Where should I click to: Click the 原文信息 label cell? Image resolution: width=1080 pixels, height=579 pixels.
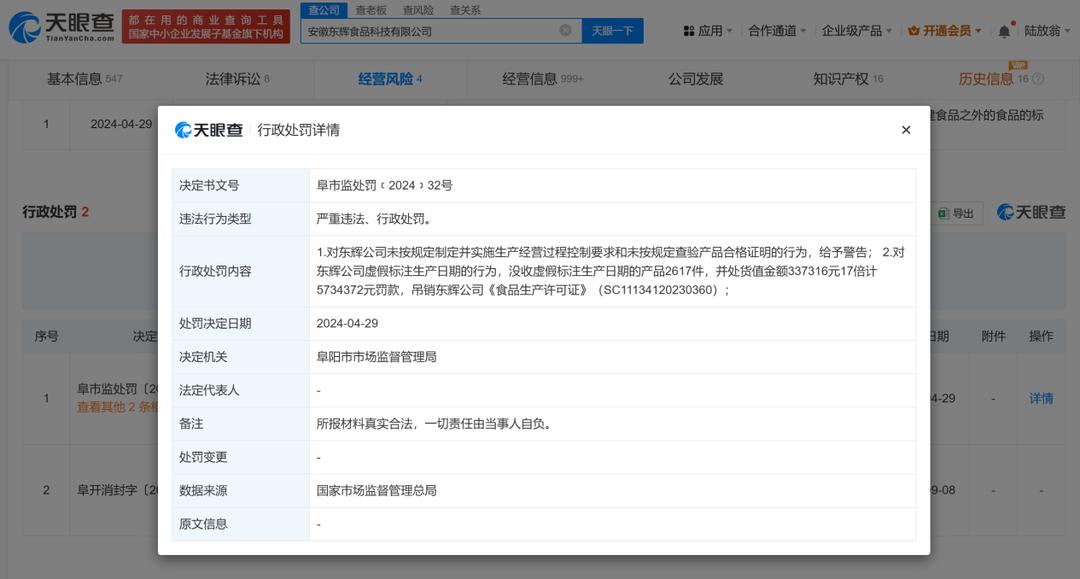click(x=240, y=524)
